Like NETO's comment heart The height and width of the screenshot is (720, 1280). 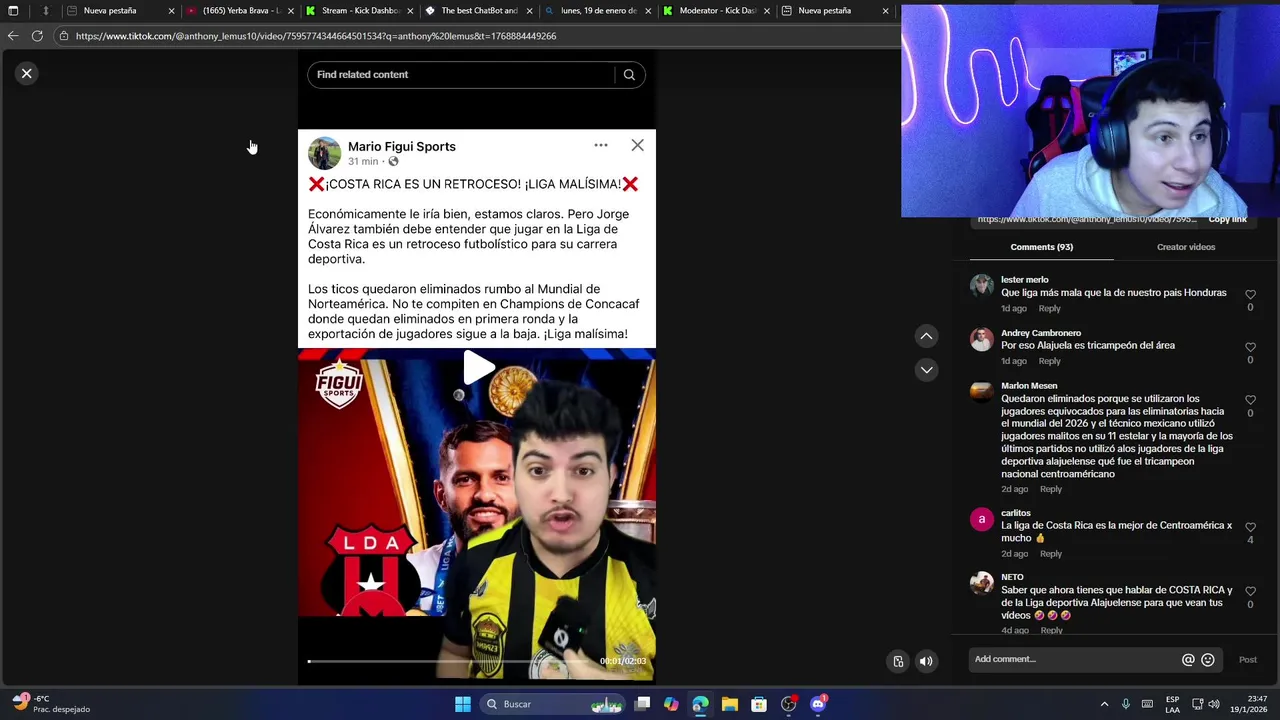[x=1250, y=592]
